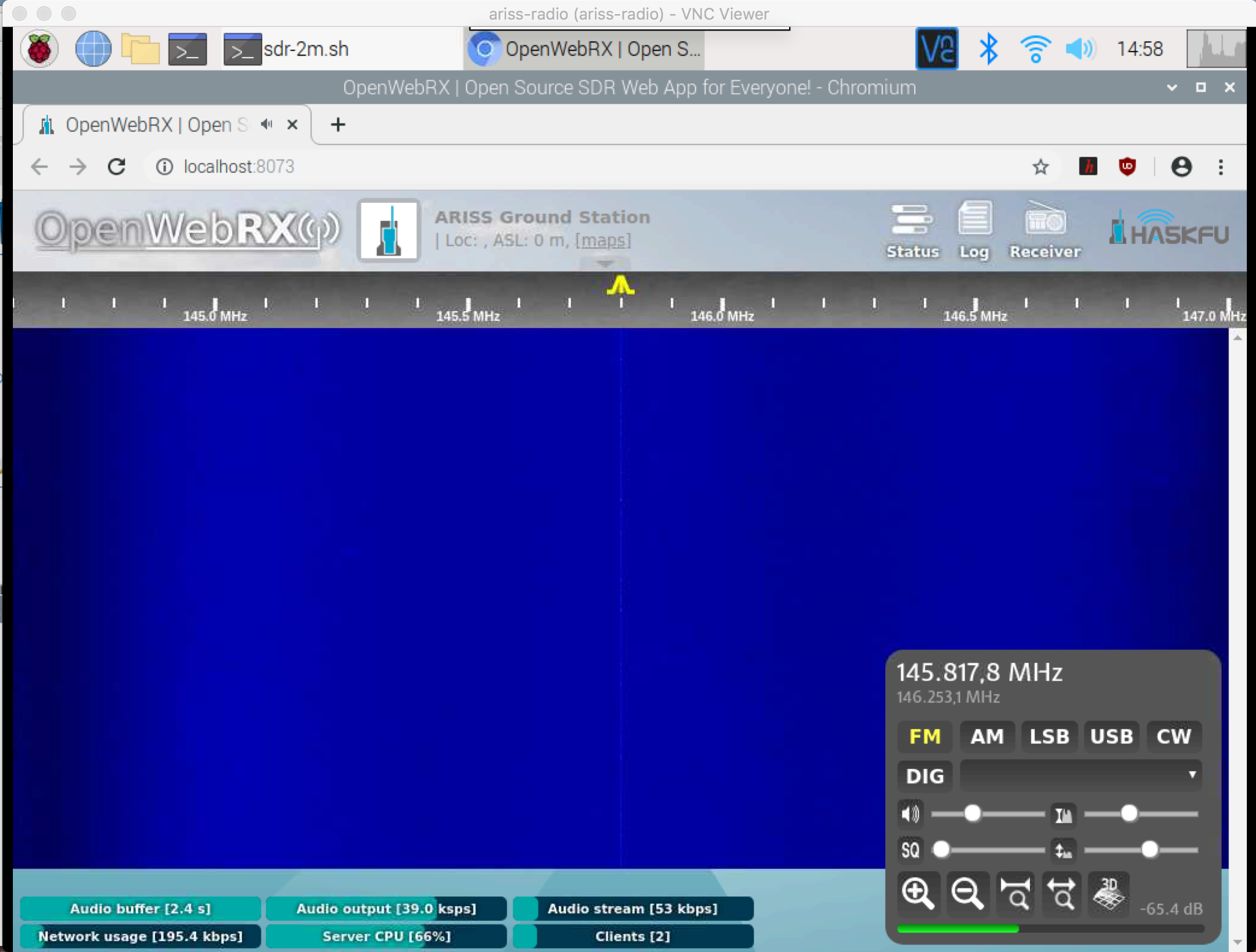Click the clock showing 14:58

[1140, 48]
